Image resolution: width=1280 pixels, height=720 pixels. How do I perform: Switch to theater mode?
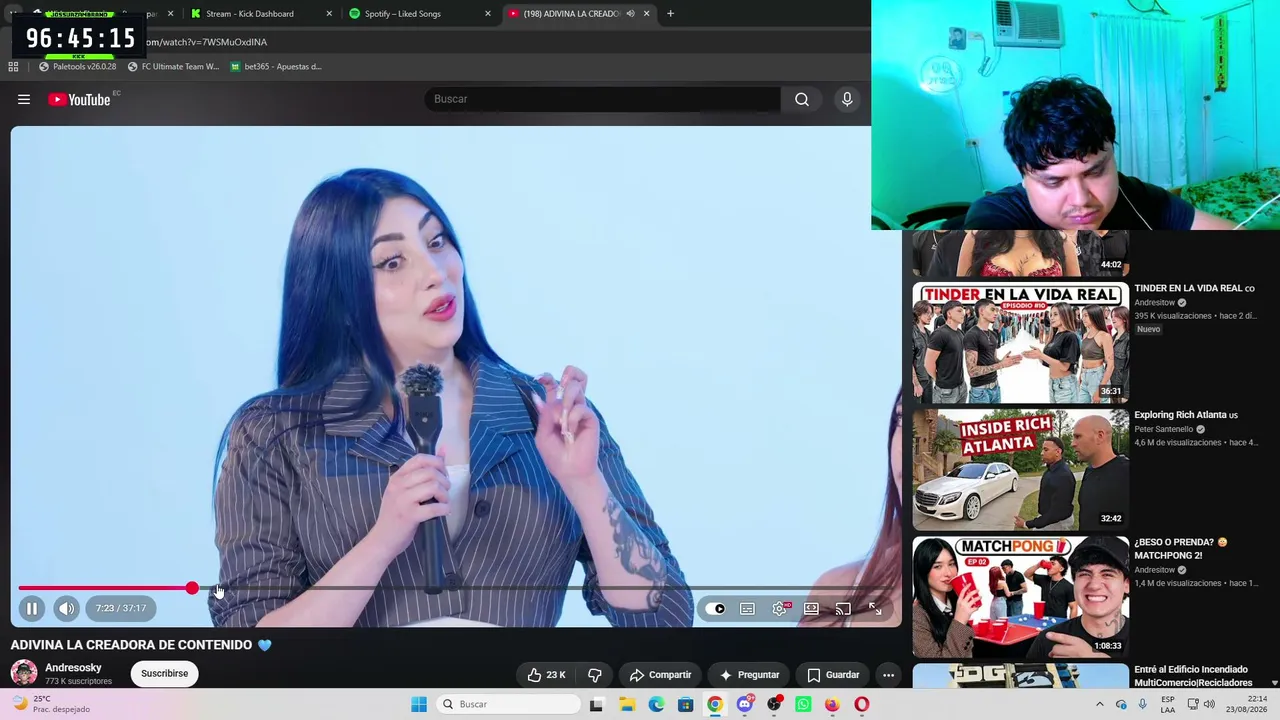tap(811, 608)
